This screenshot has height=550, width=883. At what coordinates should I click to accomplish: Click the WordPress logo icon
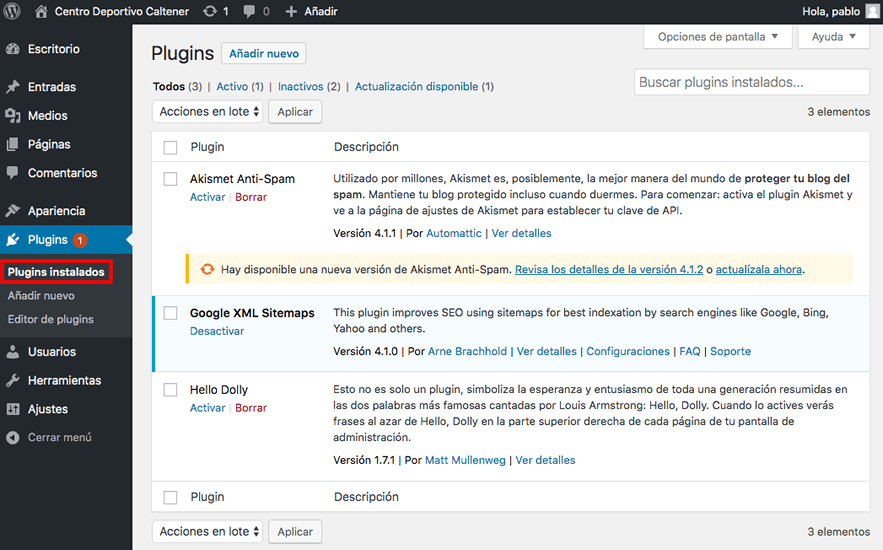point(12,11)
